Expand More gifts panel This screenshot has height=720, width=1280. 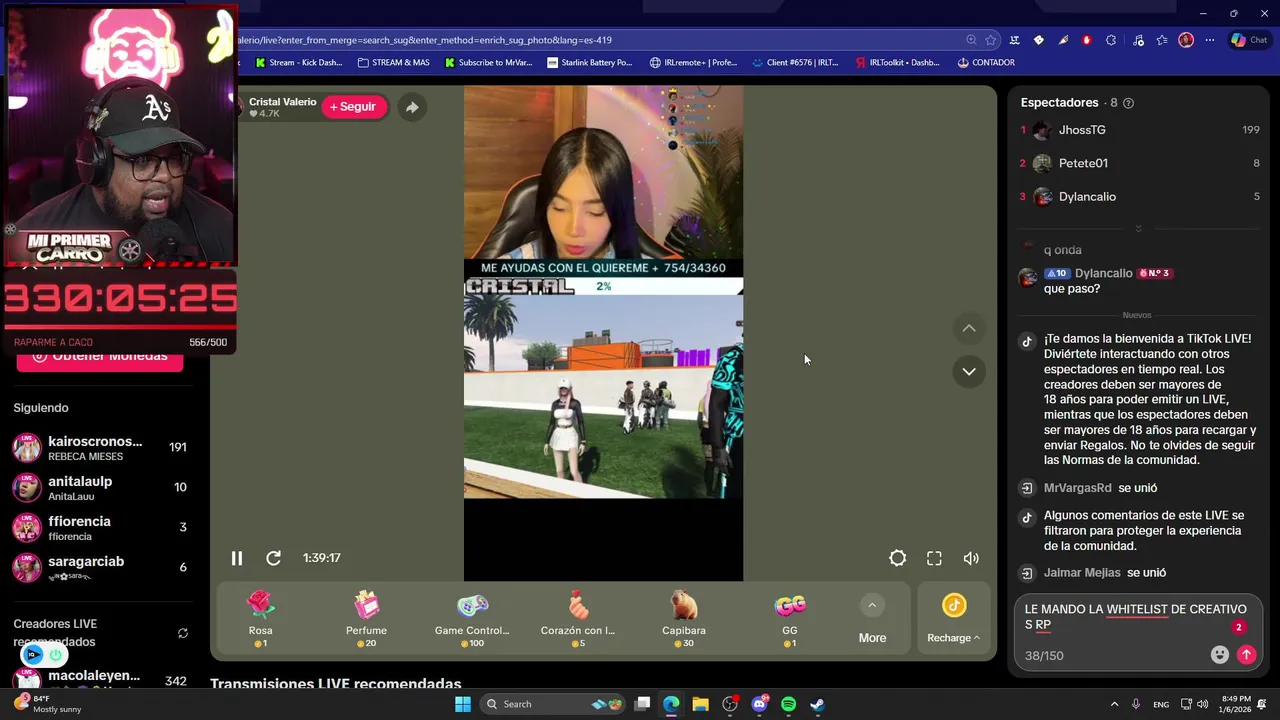click(872, 619)
